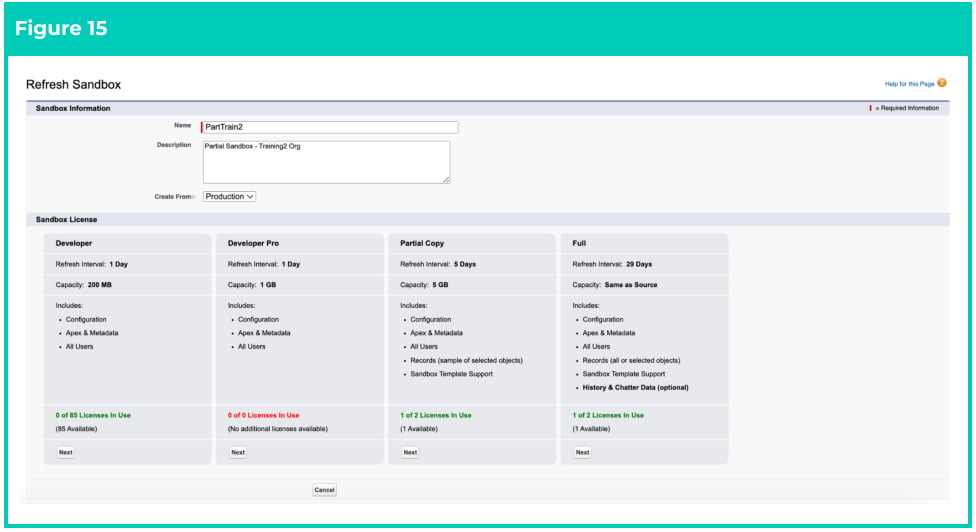Viewport: 976px width, 532px height.
Task: Click the description textarea resize handle
Action: (446, 180)
